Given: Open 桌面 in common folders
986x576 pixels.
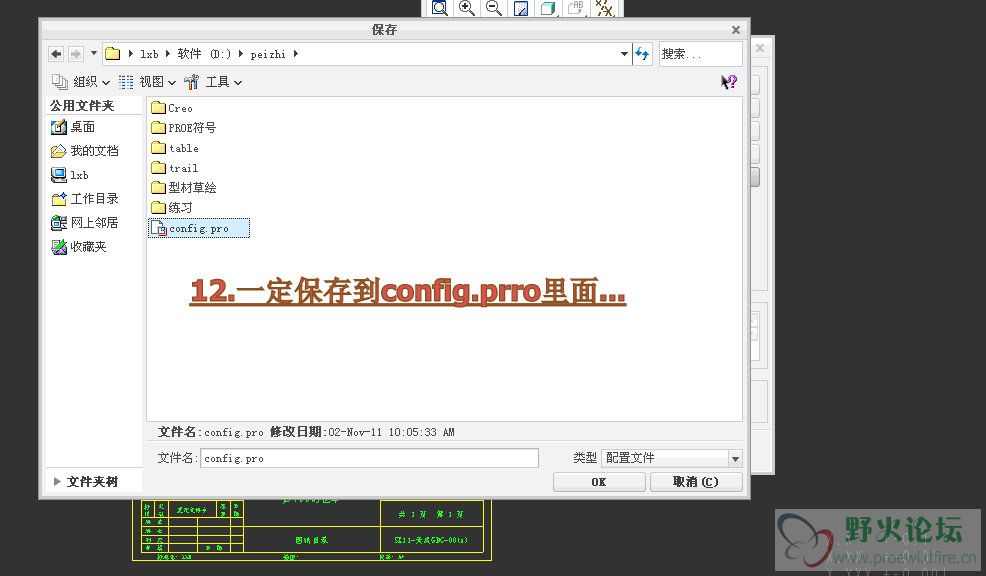Looking at the screenshot, I should tap(73, 127).
